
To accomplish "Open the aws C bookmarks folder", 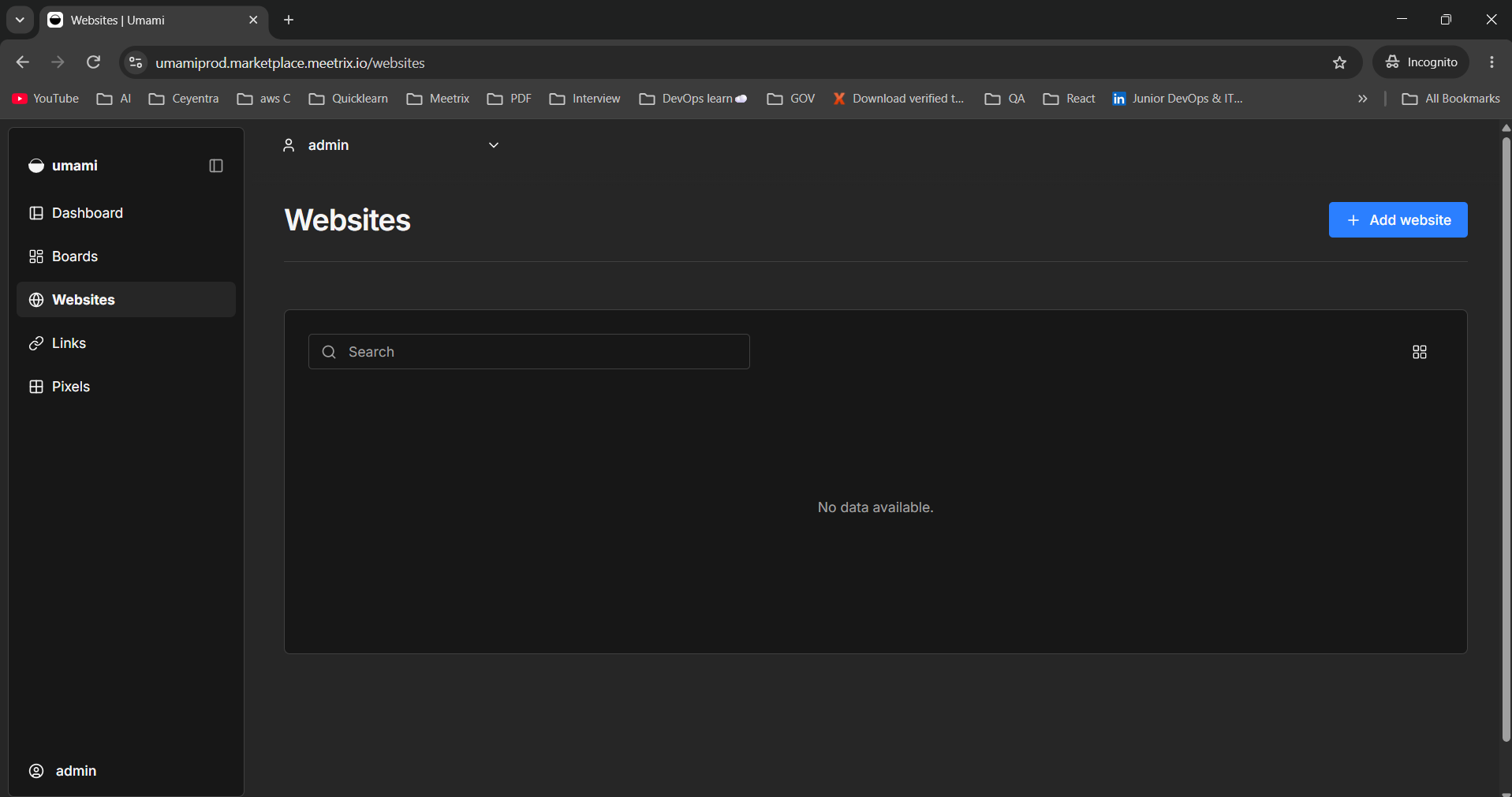I will [264, 99].
